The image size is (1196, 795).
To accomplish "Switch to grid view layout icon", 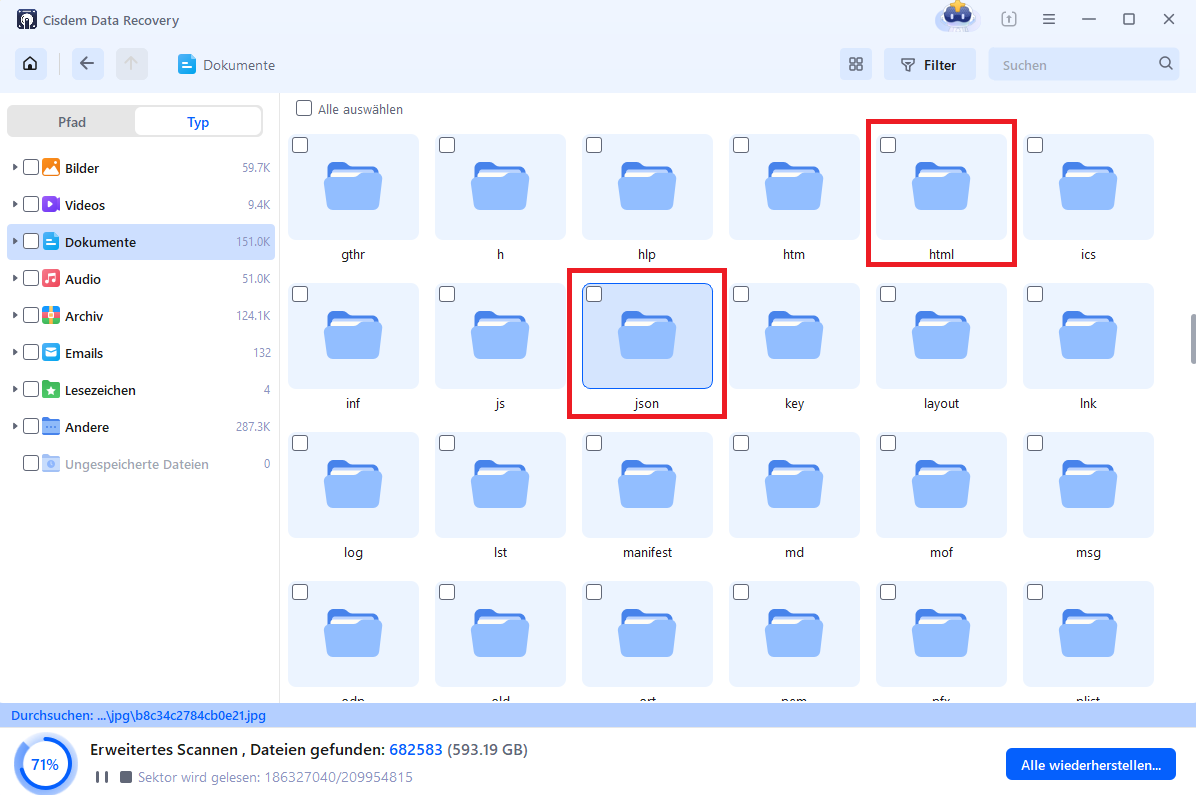I will 856,65.
